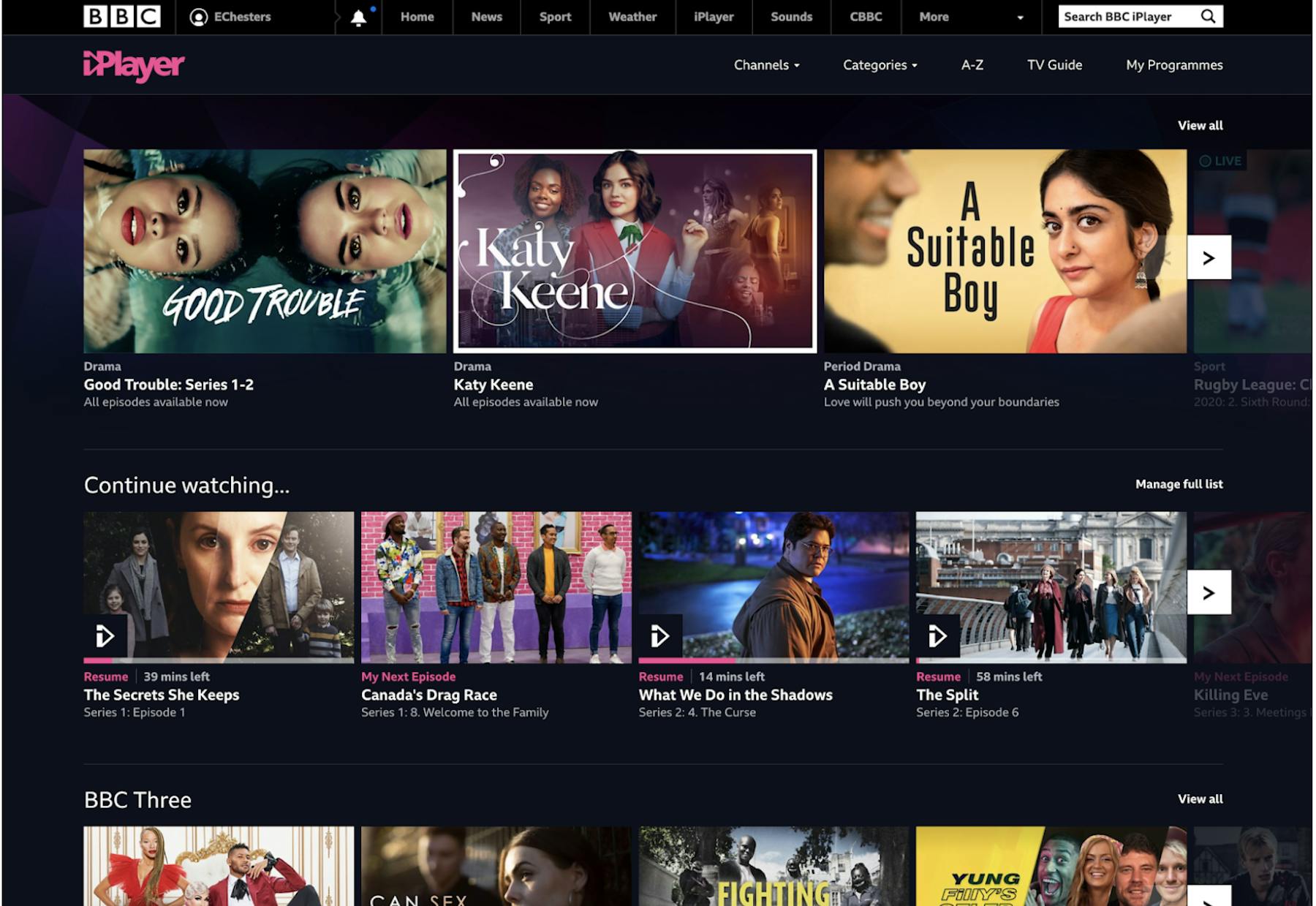Click Rugby League sport title

[x=1252, y=385]
